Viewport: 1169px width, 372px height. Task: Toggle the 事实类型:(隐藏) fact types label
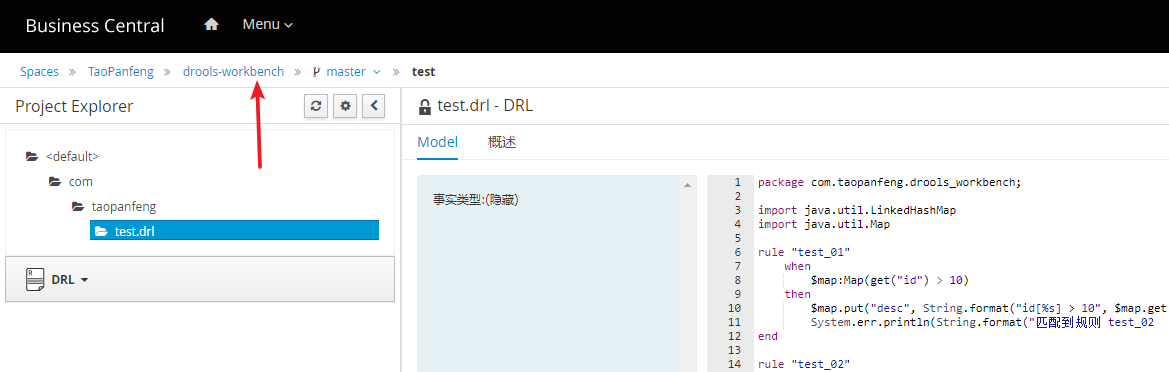476,200
